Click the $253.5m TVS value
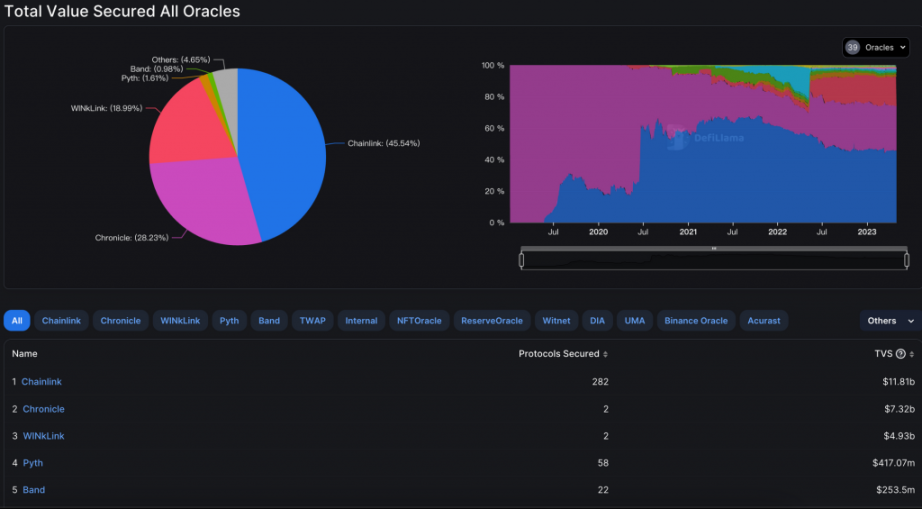The image size is (922, 509). (896, 490)
